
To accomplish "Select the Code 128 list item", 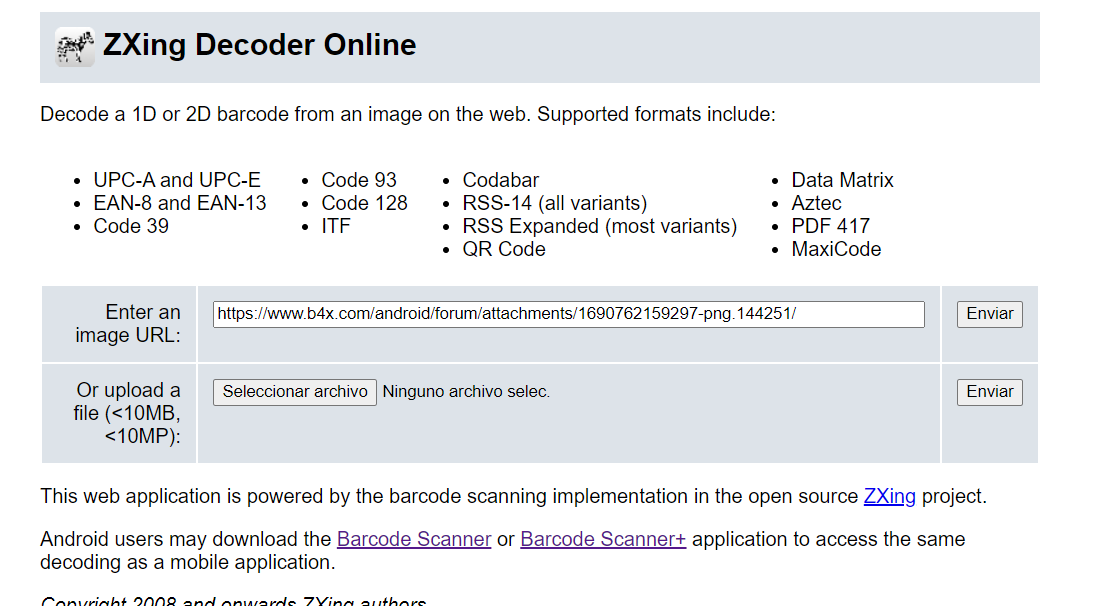I will coord(364,204).
